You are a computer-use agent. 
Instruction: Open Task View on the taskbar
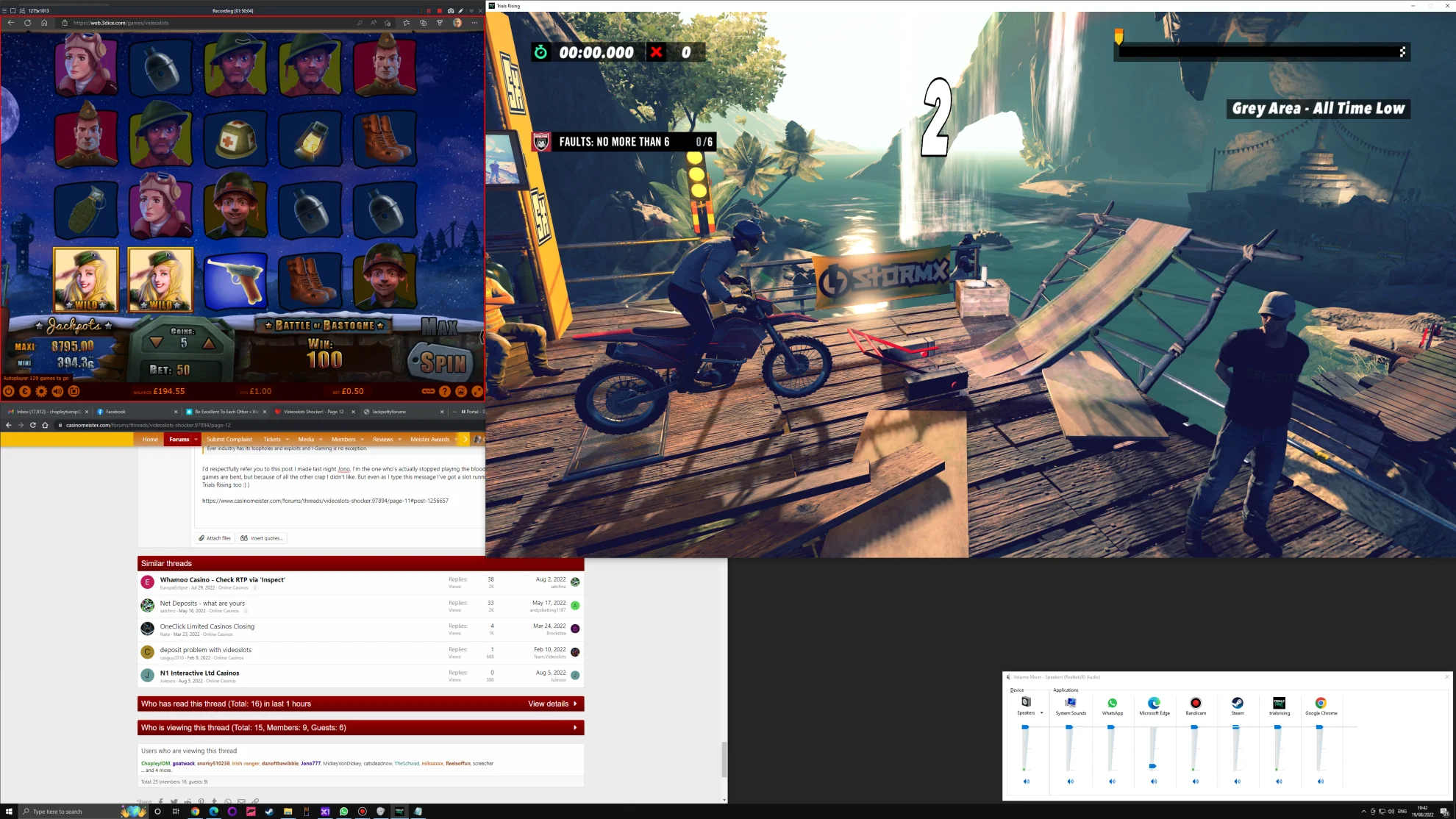(x=176, y=812)
